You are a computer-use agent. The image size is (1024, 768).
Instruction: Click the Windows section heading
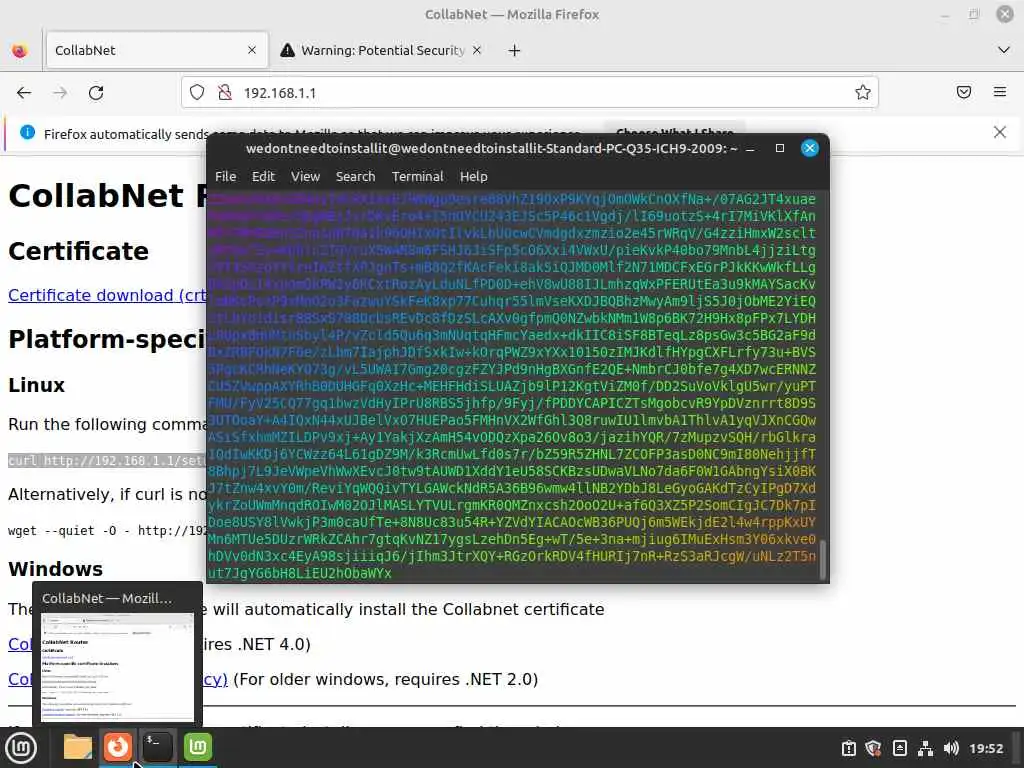point(56,569)
